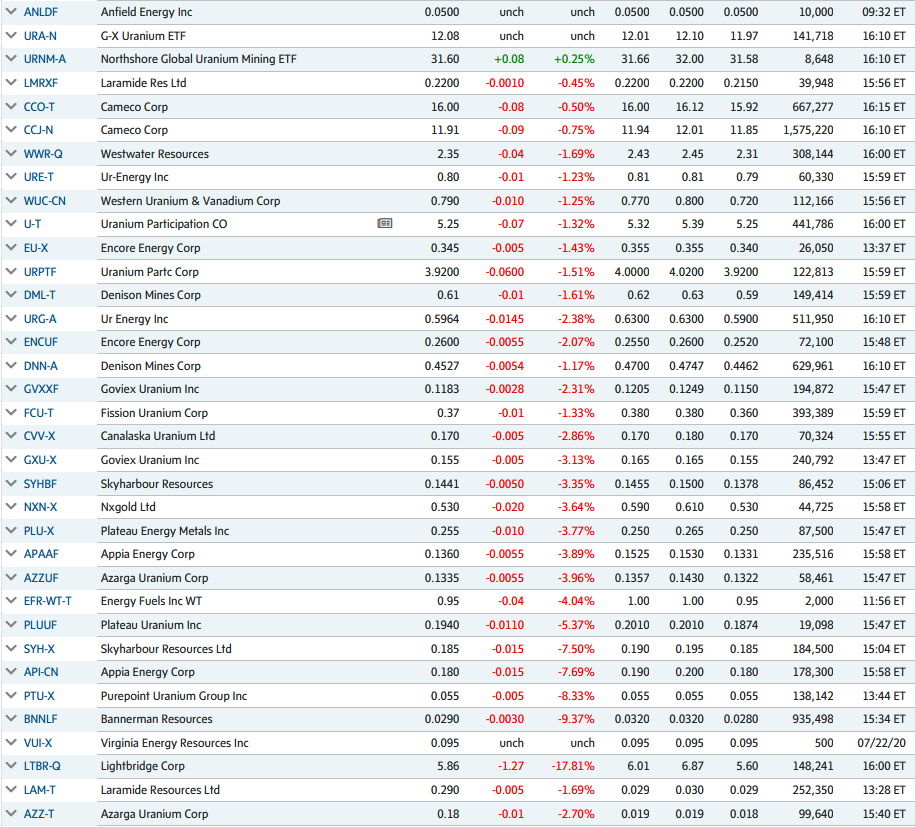Open the ENCUF ticker link
915x827 pixels.
(41, 342)
